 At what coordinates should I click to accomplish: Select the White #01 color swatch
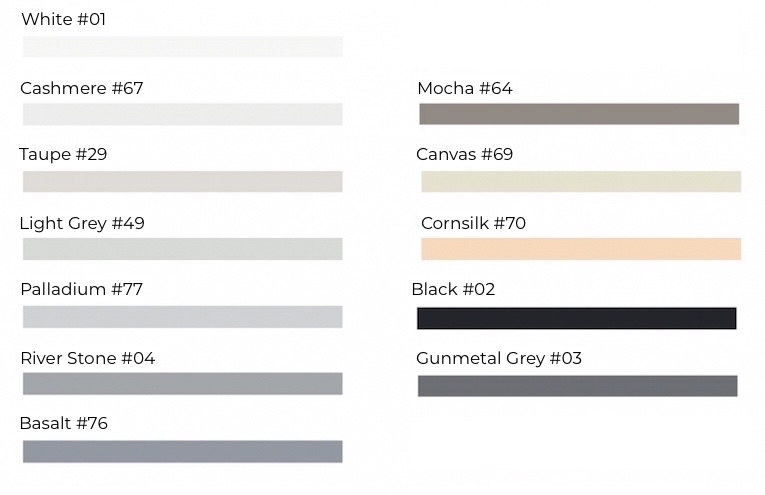tap(182, 47)
